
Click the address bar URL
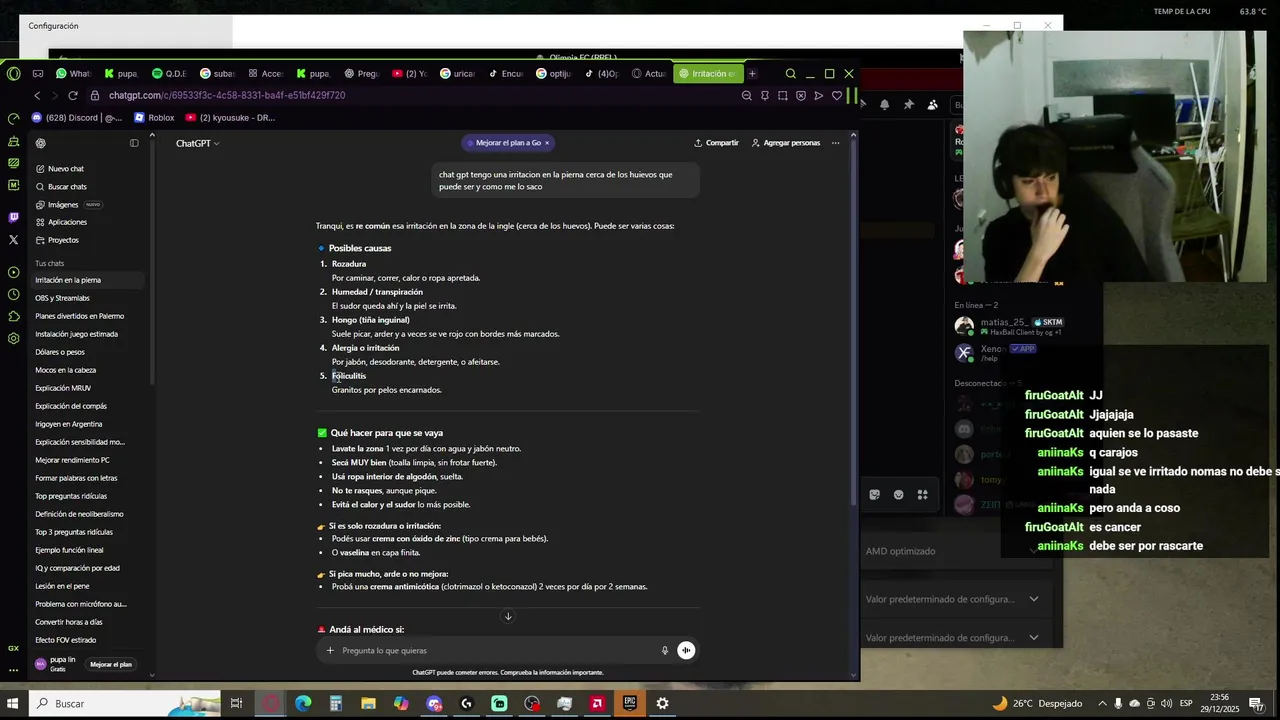(227, 95)
